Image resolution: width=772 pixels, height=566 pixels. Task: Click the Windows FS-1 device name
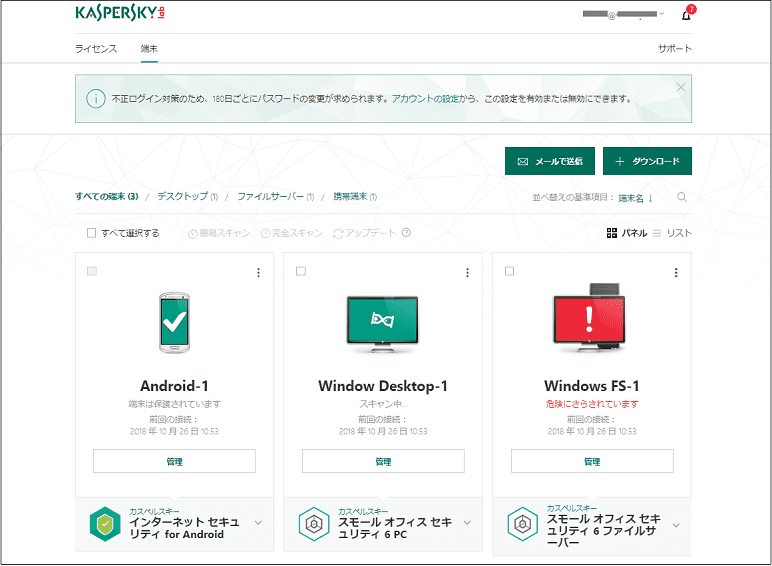pos(592,386)
